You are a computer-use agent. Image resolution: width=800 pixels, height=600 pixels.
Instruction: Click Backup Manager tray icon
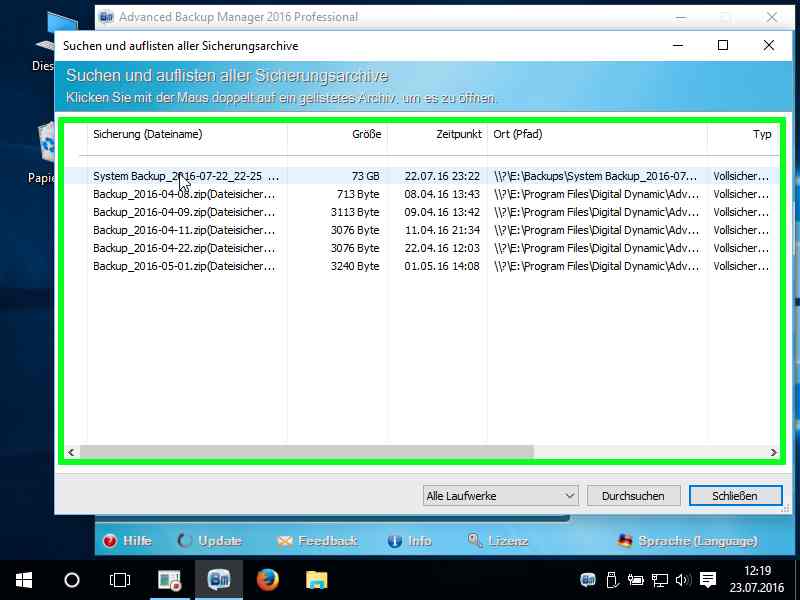pyautogui.click(x=588, y=580)
